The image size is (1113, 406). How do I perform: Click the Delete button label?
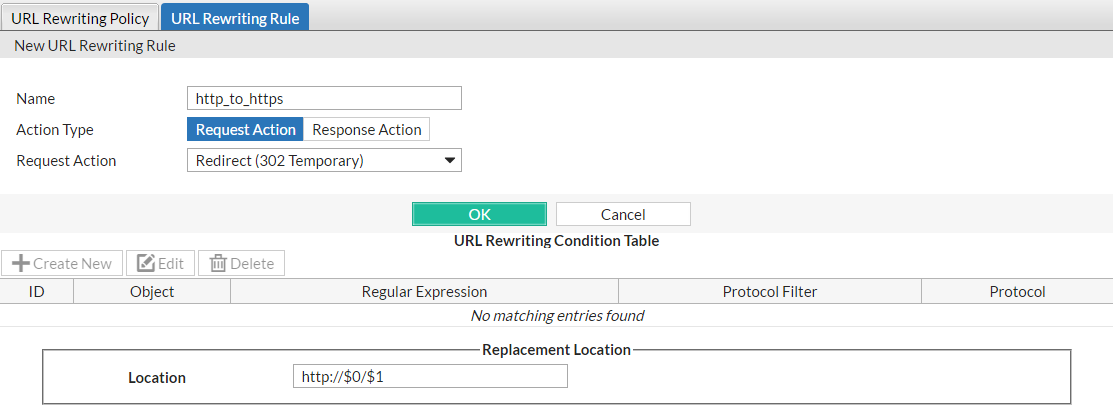(x=252, y=263)
